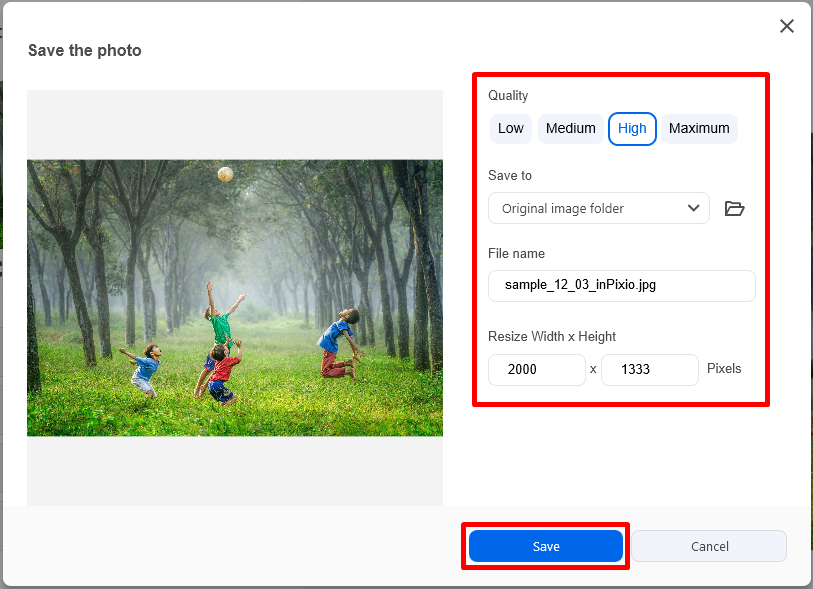Open the Original image folder dropdown
Viewport: 813px width, 589px height.
(599, 208)
